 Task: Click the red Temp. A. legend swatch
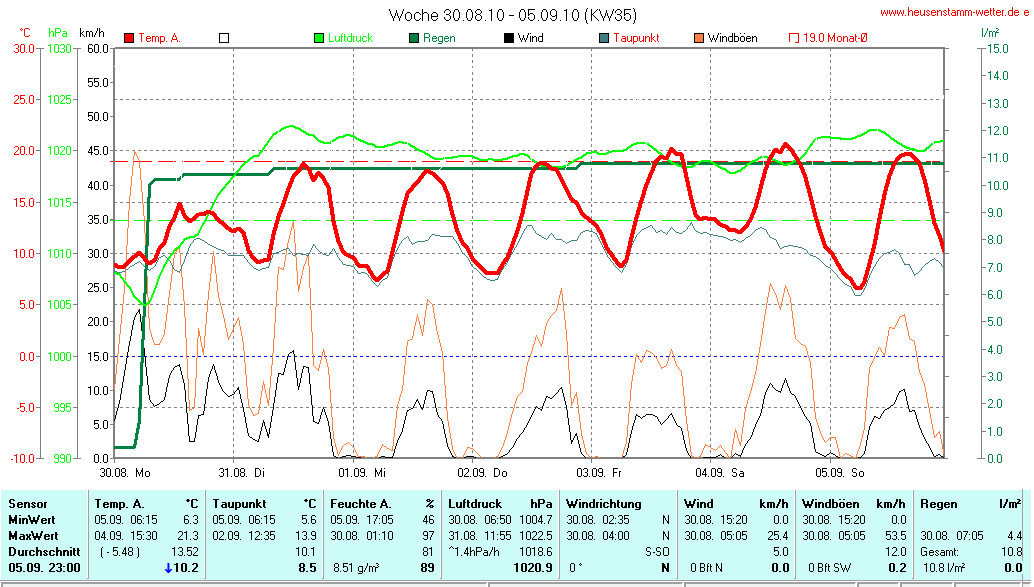(x=129, y=38)
